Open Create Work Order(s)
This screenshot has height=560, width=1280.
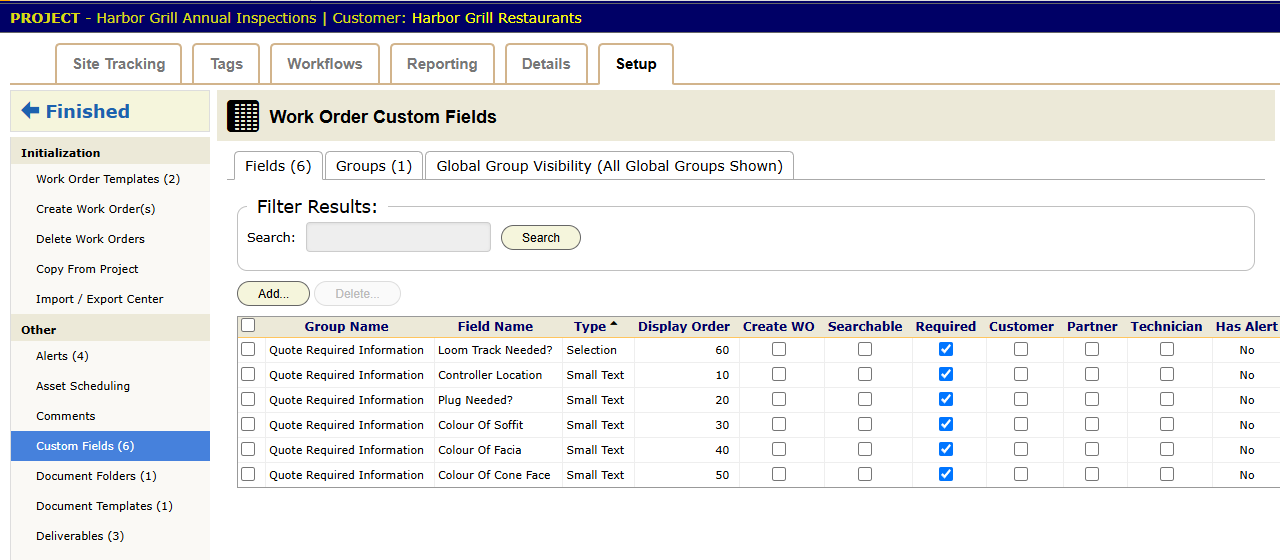(96, 209)
